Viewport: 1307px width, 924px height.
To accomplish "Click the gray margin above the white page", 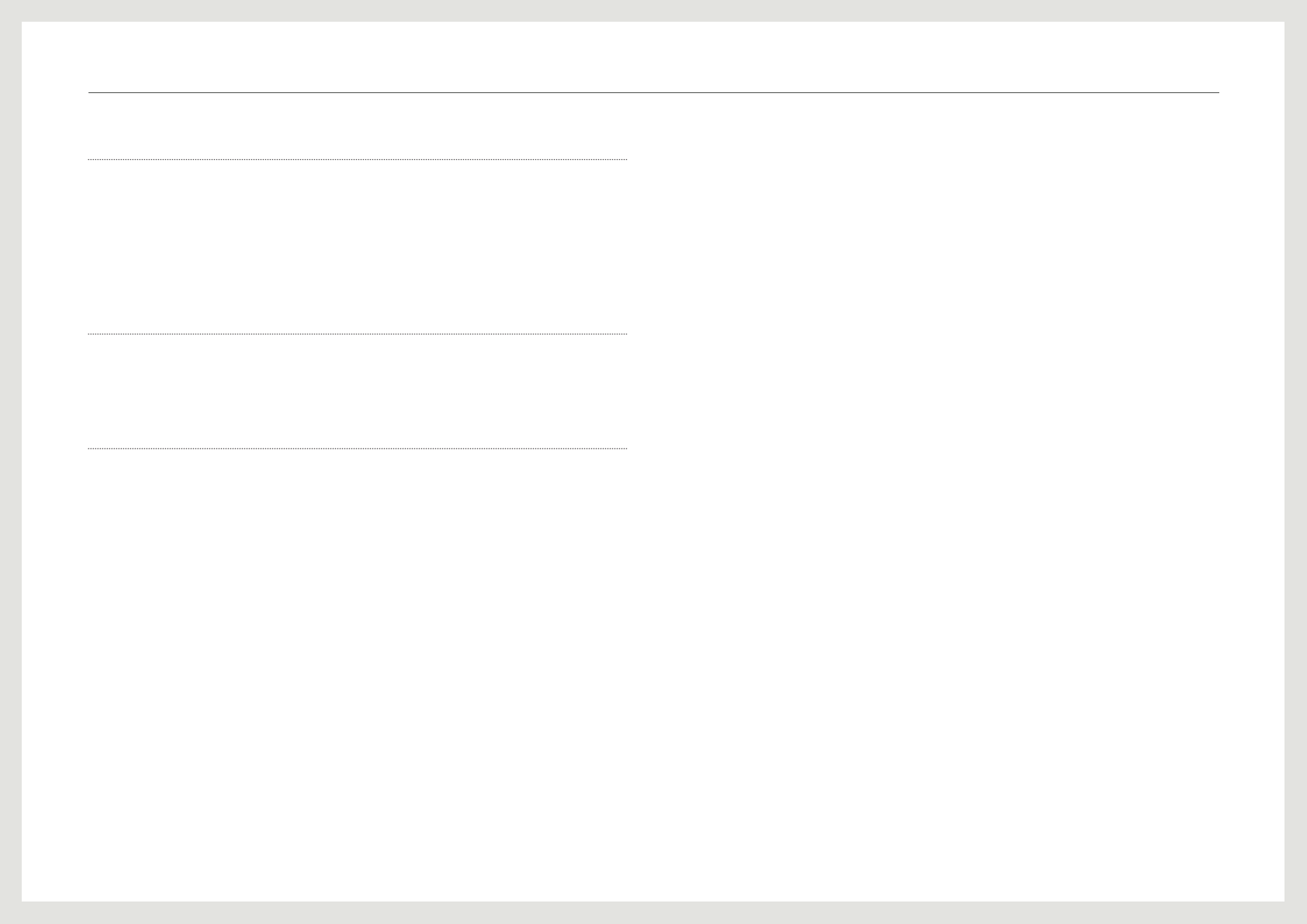I will point(653,11).
